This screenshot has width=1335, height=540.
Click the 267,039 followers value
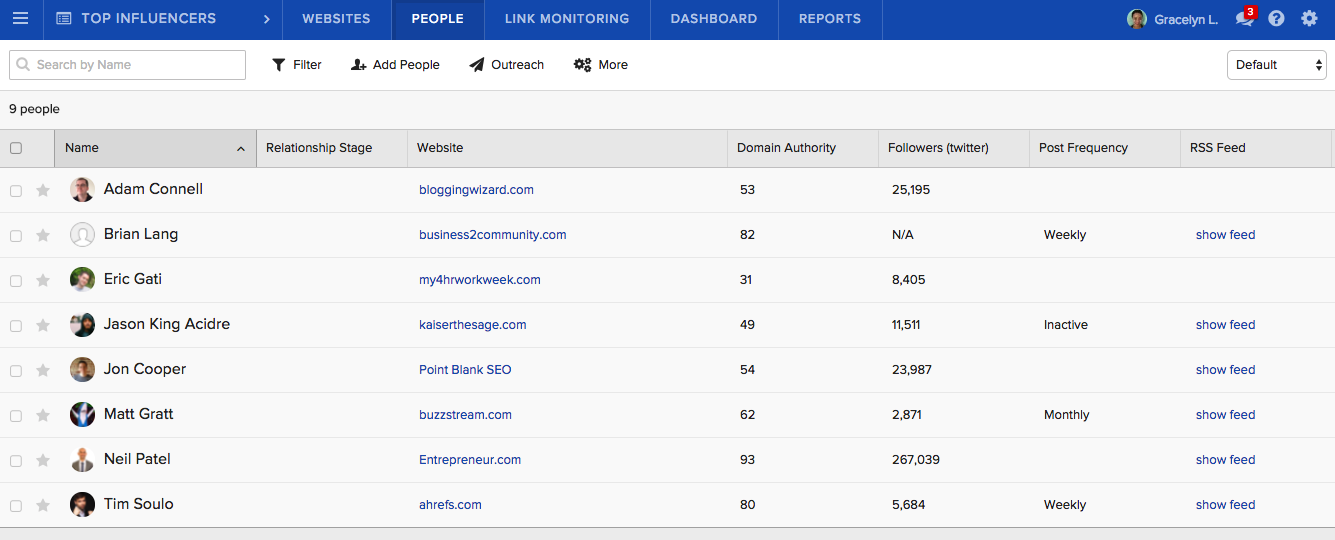coord(916,460)
